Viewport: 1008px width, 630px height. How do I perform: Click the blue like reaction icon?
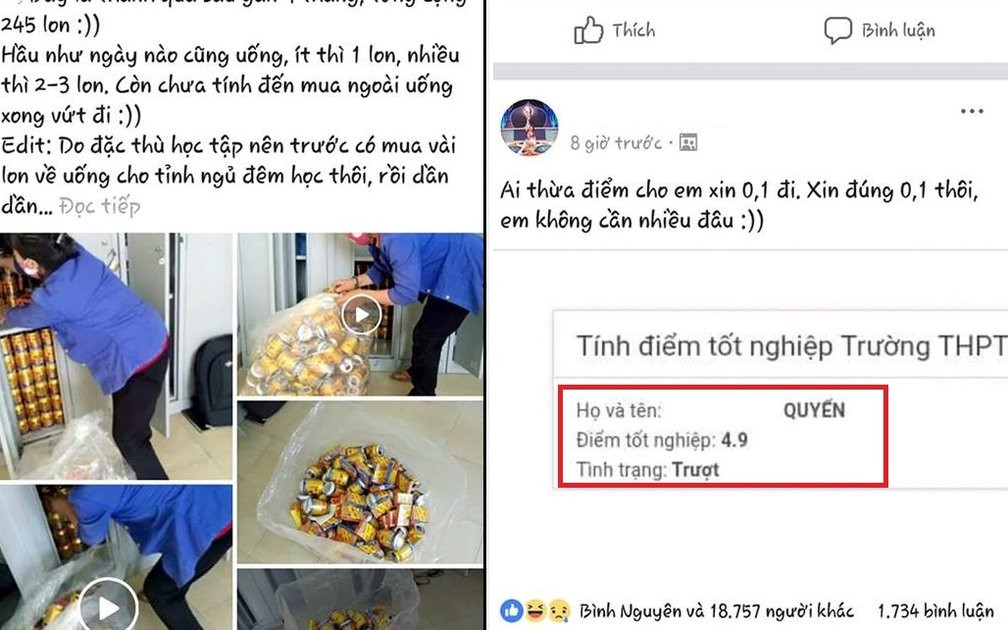click(x=512, y=611)
